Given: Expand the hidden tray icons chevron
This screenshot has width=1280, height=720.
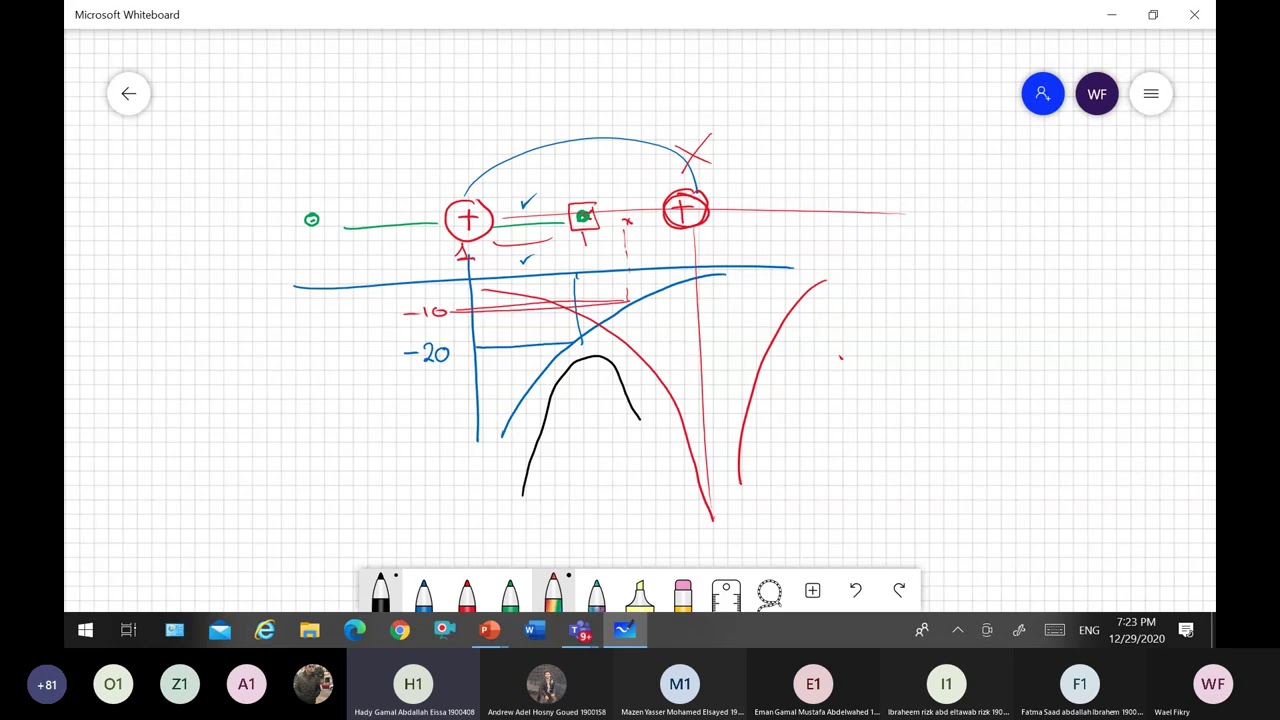Looking at the screenshot, I should click(x=957, y=630).
